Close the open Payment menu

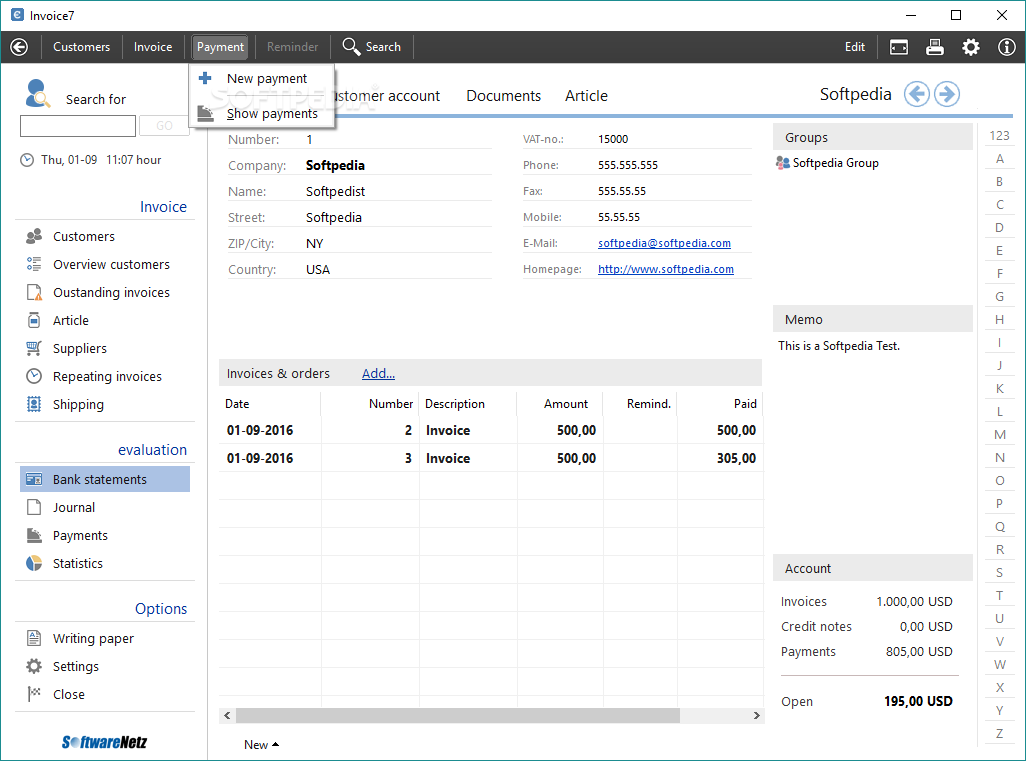220,47
